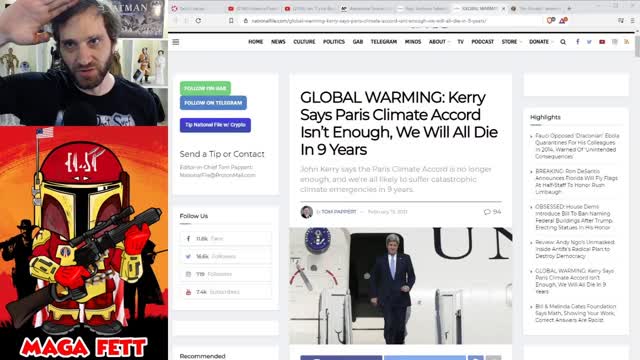Image resolution: width=640 pixels, height=360 pixels.
Task: Open the Fauci Opposed Ebola Quarantines highlight
Action: (577, 146)
